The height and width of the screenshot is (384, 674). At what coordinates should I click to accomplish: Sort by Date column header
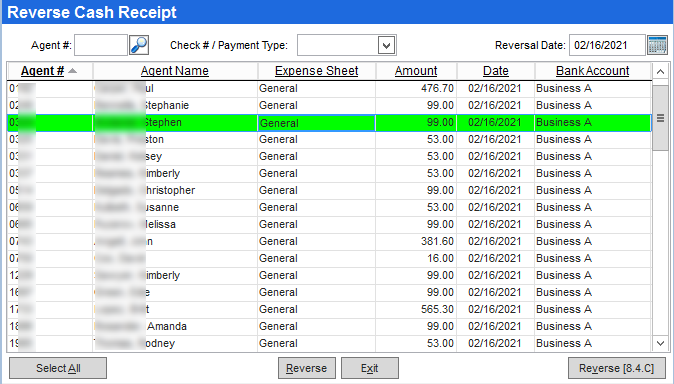(x=496, y=71)
